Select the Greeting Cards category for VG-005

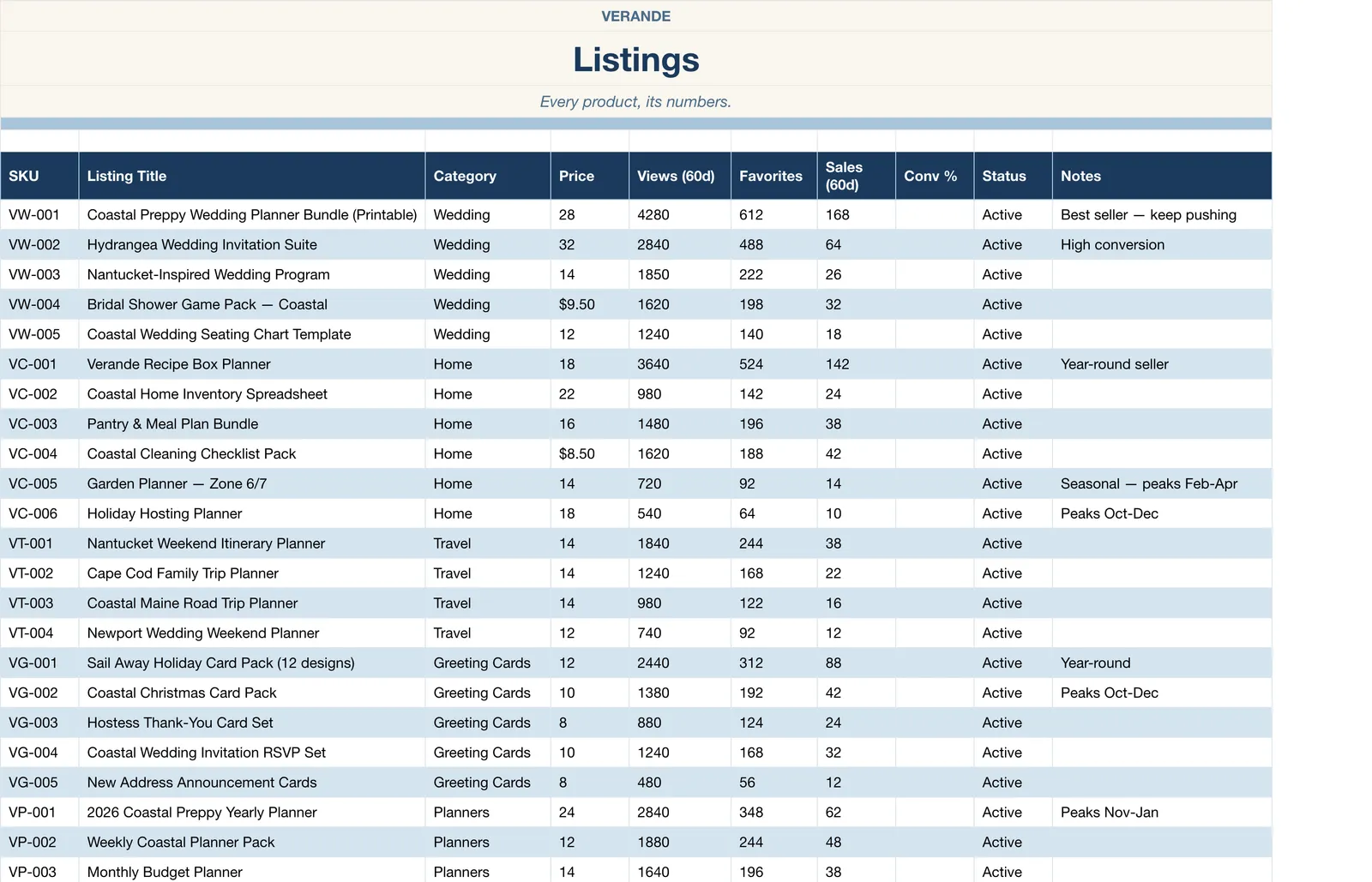(488, 783)
